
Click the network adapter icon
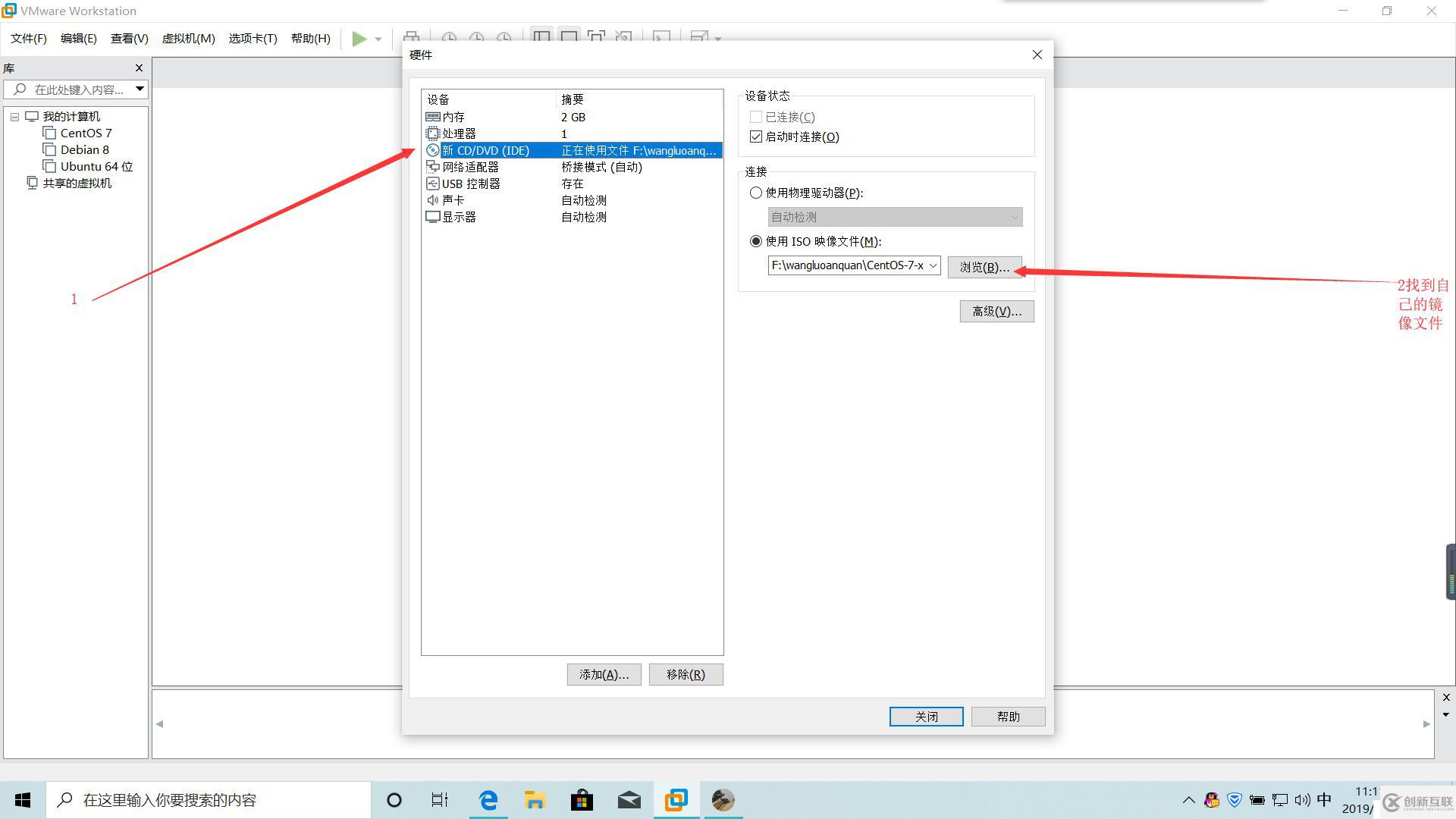(433, 167)
